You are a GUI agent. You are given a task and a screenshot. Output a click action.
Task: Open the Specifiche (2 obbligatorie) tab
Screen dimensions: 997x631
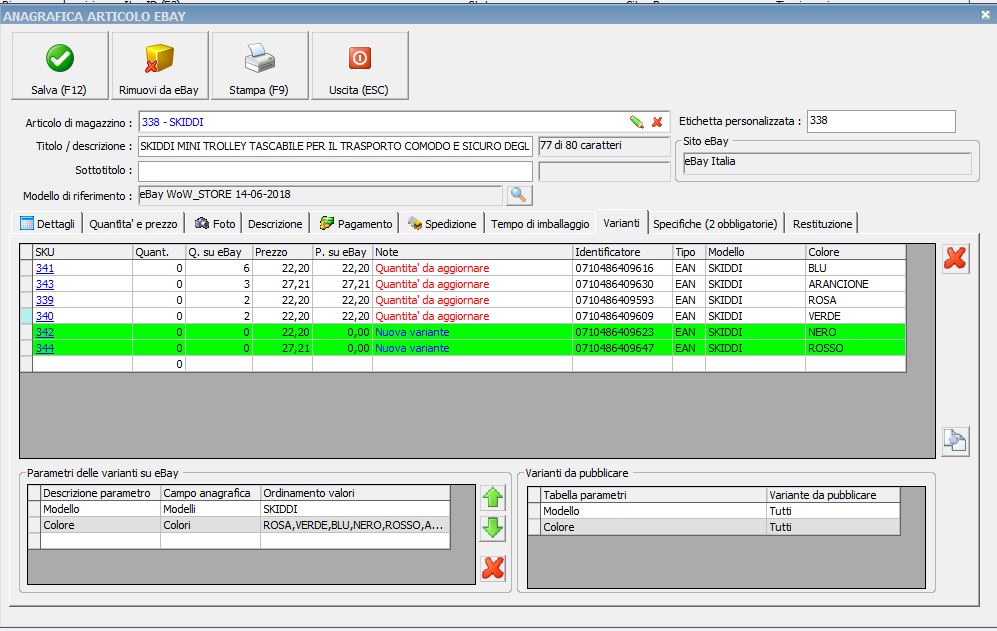tap(714, 224)
